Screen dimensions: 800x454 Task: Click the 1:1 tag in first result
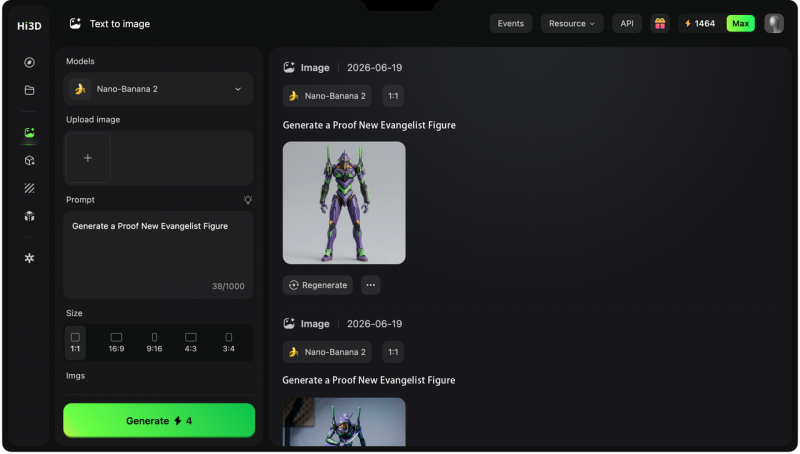pyautogui.click(x=393, y=96)
